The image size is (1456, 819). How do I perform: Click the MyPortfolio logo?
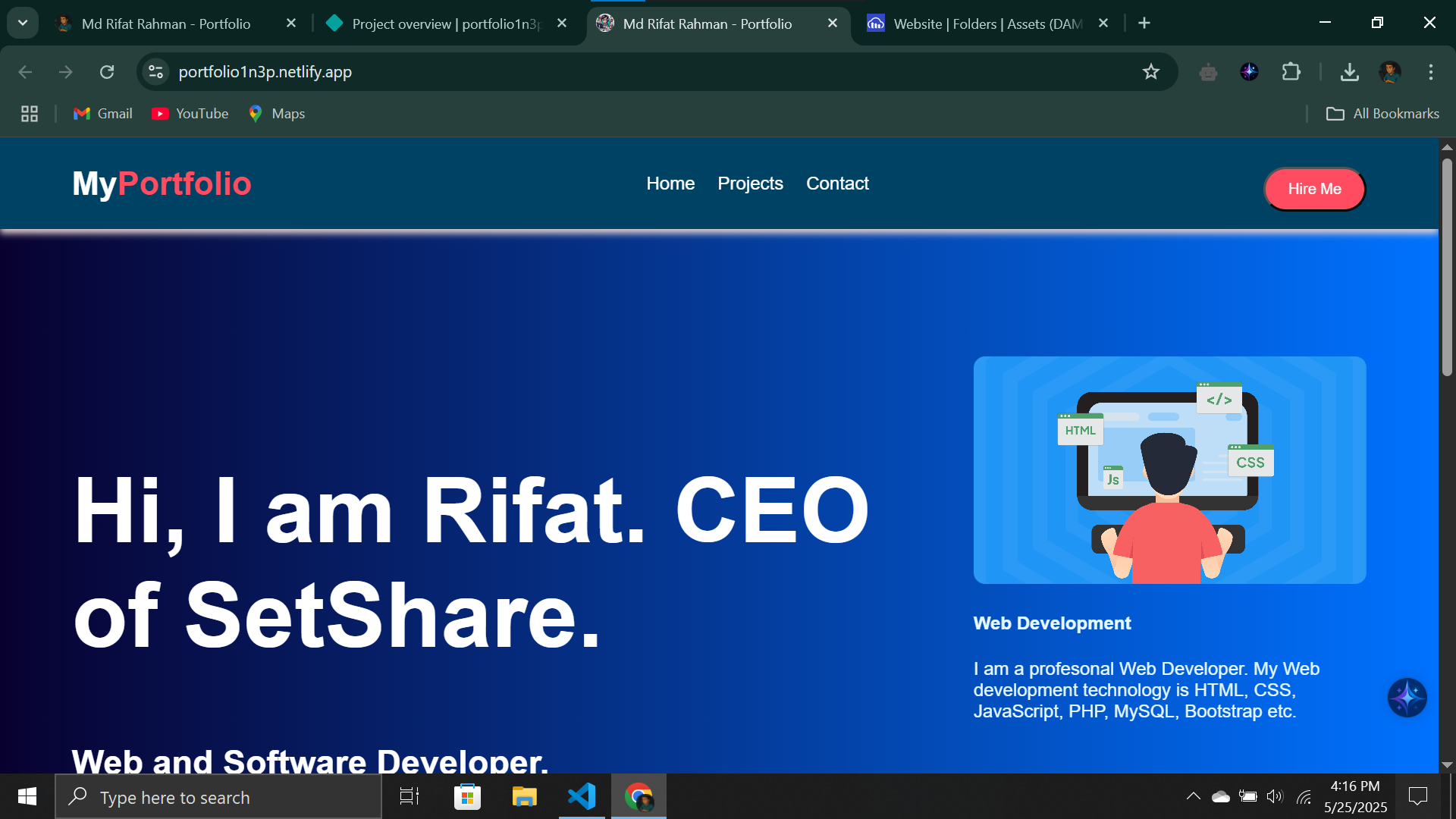(162, 184)
